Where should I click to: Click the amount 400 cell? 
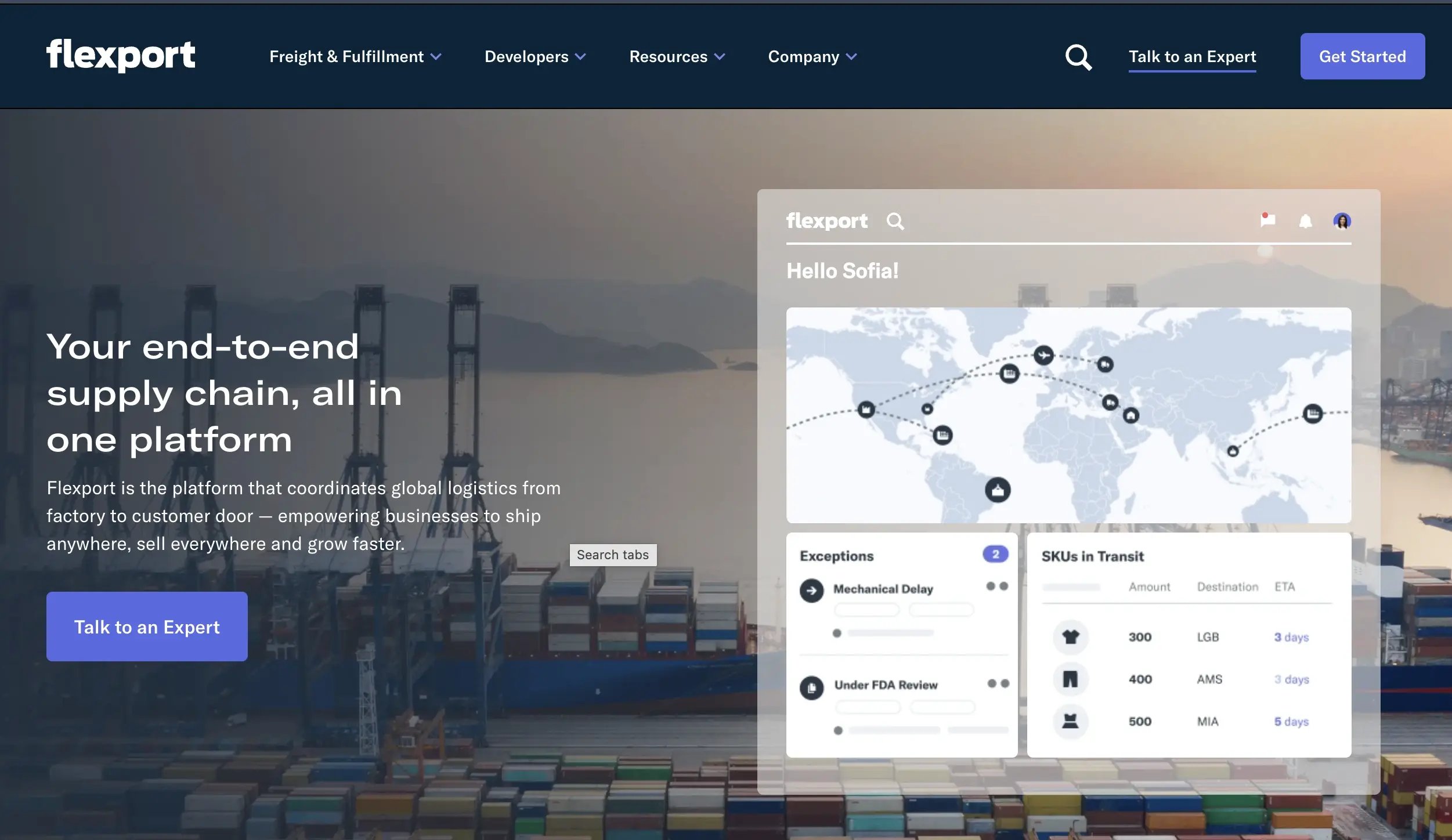pyautogui.click(x=1140, y=679)
